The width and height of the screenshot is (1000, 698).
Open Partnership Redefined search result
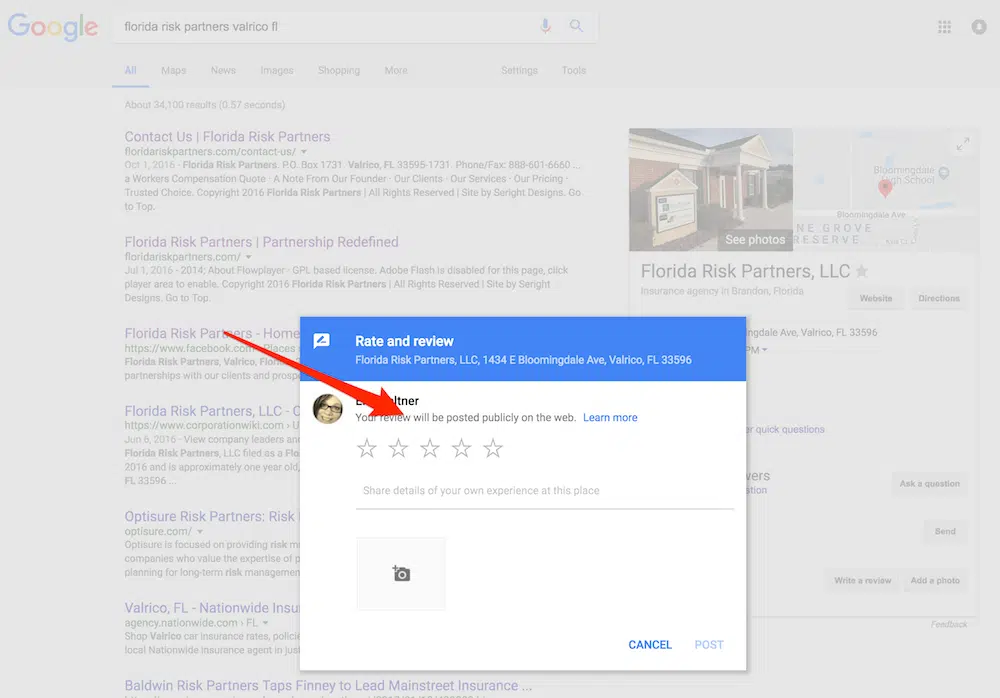(261, 242)
